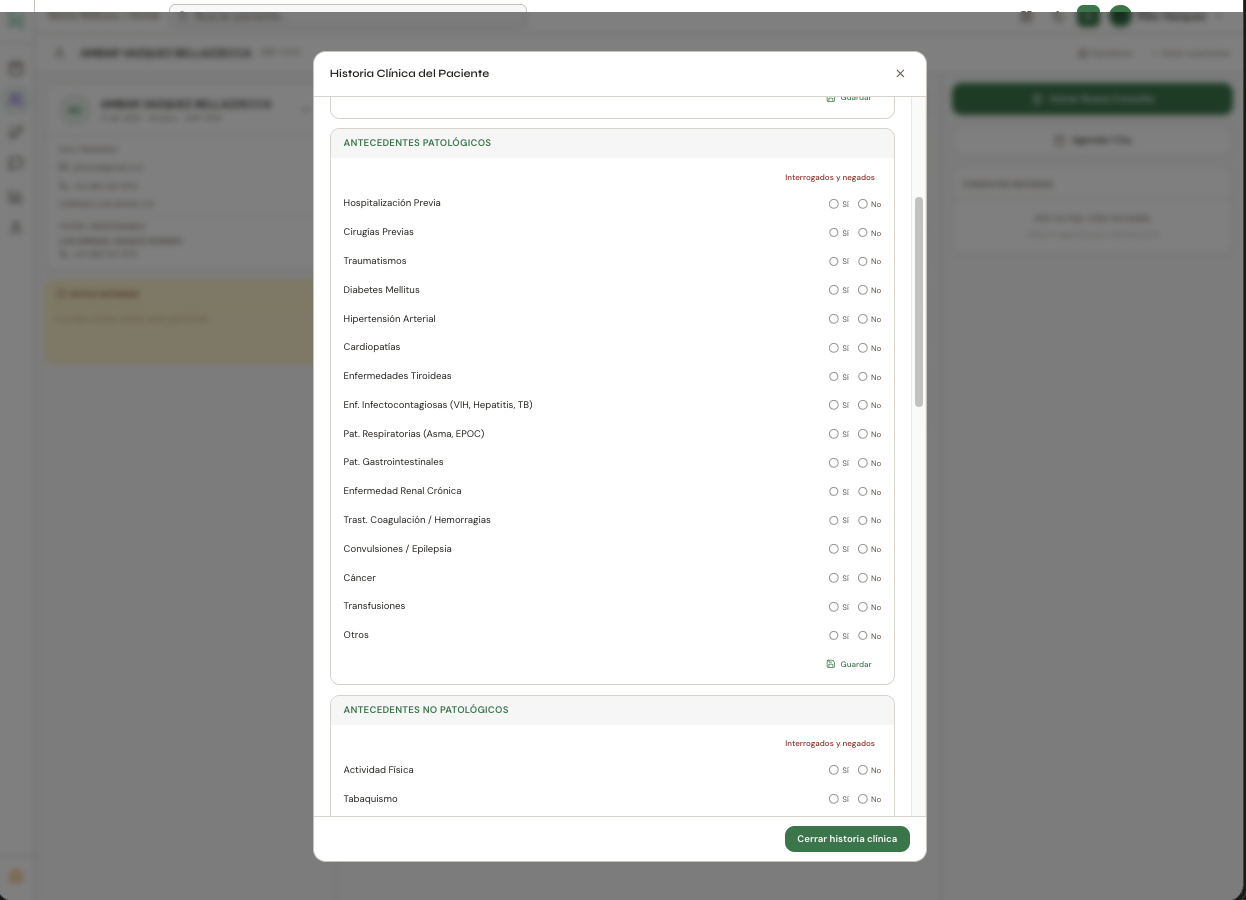Mark No for Cirugías Previas
This screenshot has height=900, width=1246.
click(862, 232)
